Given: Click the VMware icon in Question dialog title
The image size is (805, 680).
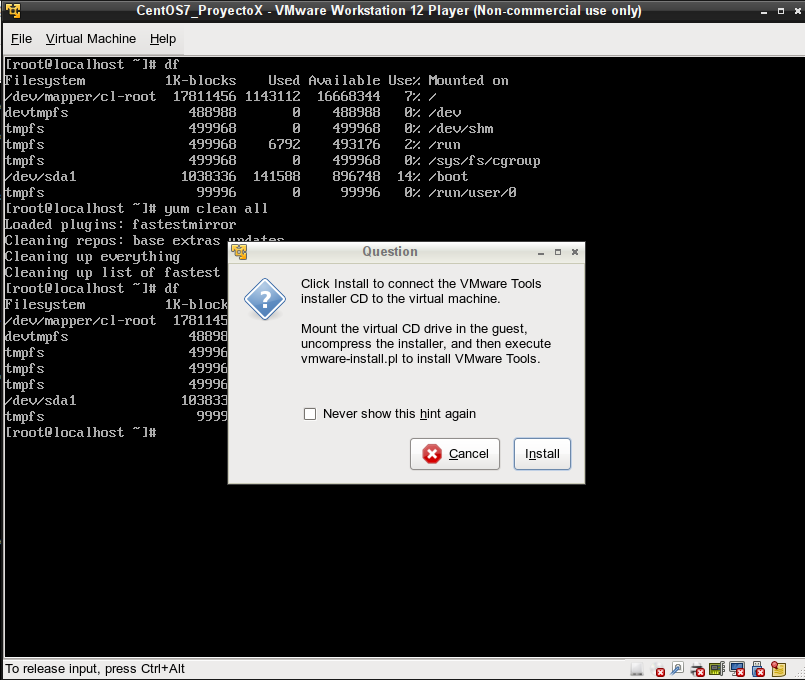Looking at the screenshot, I should (x=239, y=252).
